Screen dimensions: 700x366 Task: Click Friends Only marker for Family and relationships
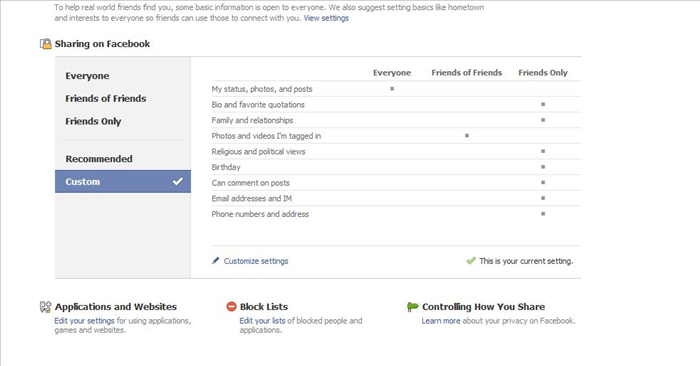tap(543, 120)
